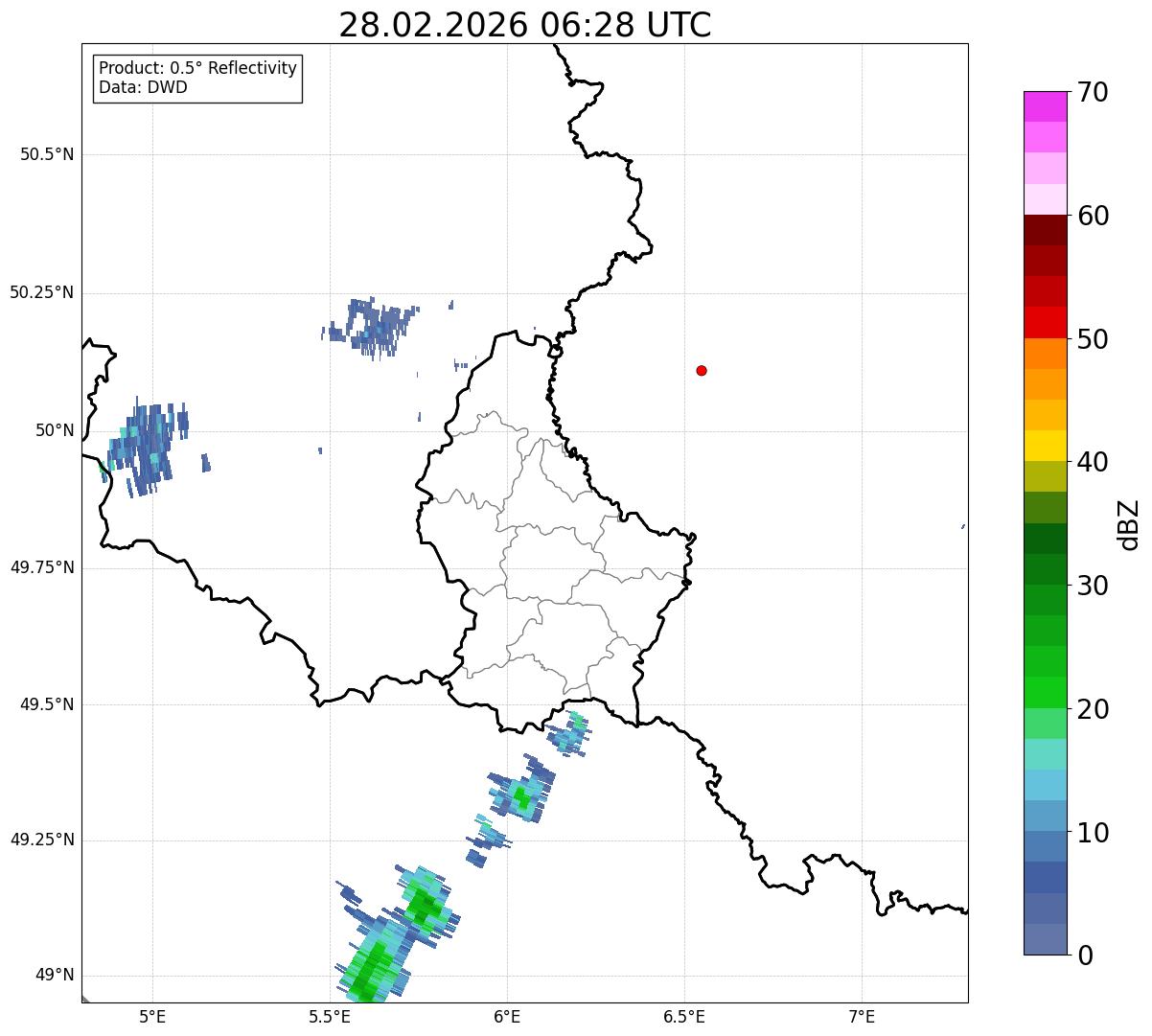Pick the orange swatch just below 50 dBZ
The image size is (1152, 1036).
(1045, 354)
